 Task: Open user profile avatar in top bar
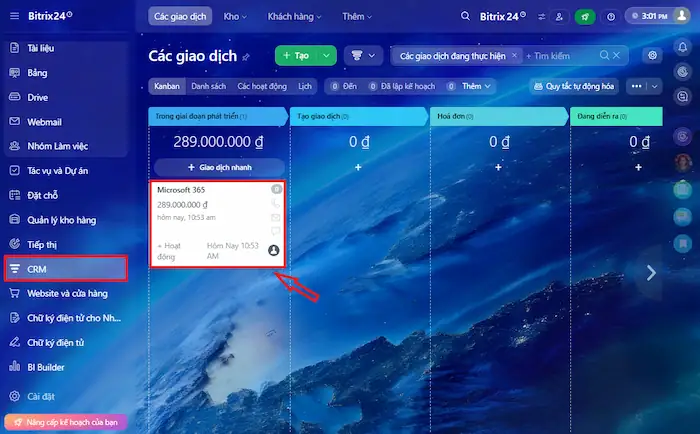[x=682, y=16]
